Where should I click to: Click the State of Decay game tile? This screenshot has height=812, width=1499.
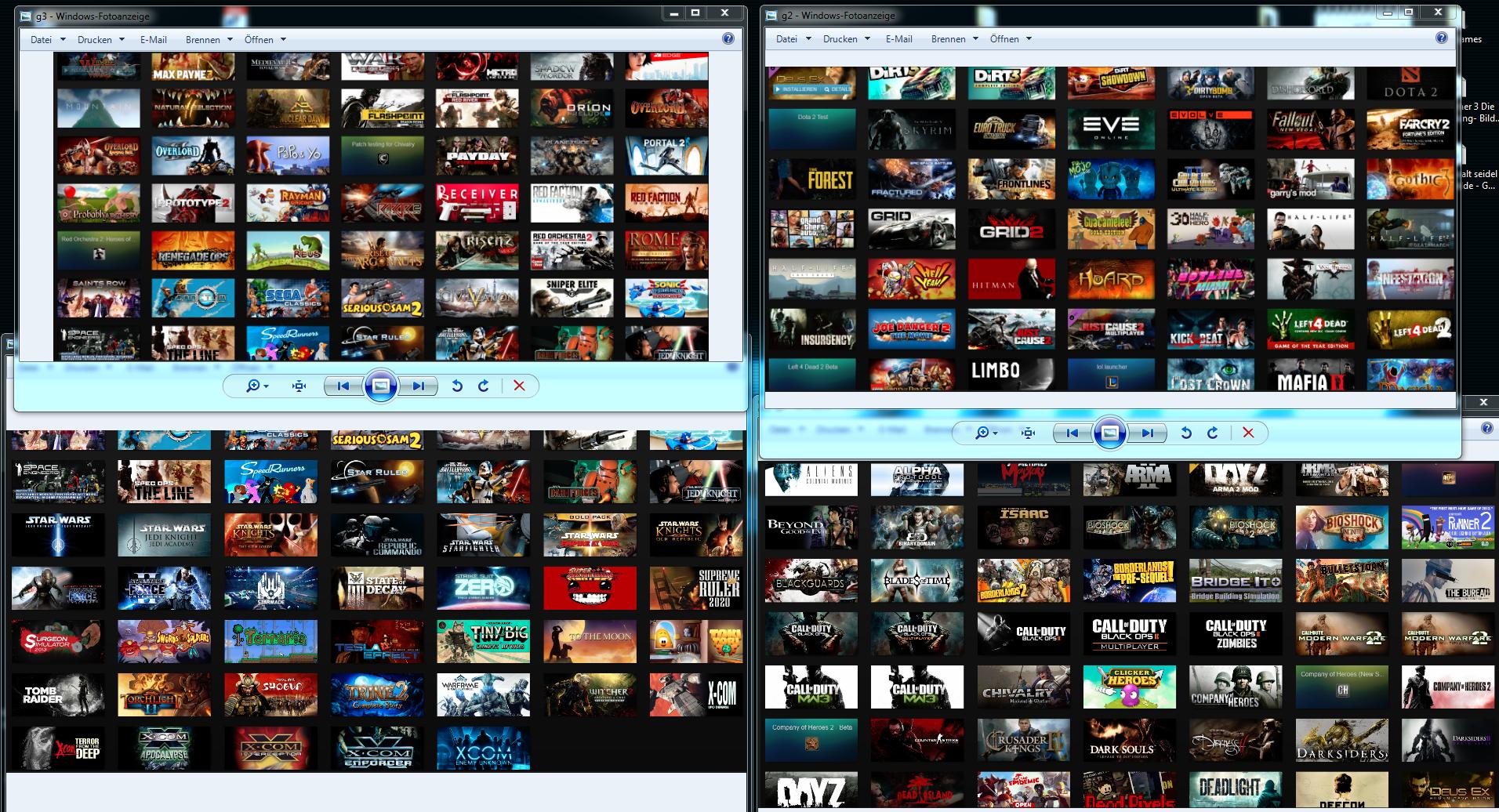(377, 588)
